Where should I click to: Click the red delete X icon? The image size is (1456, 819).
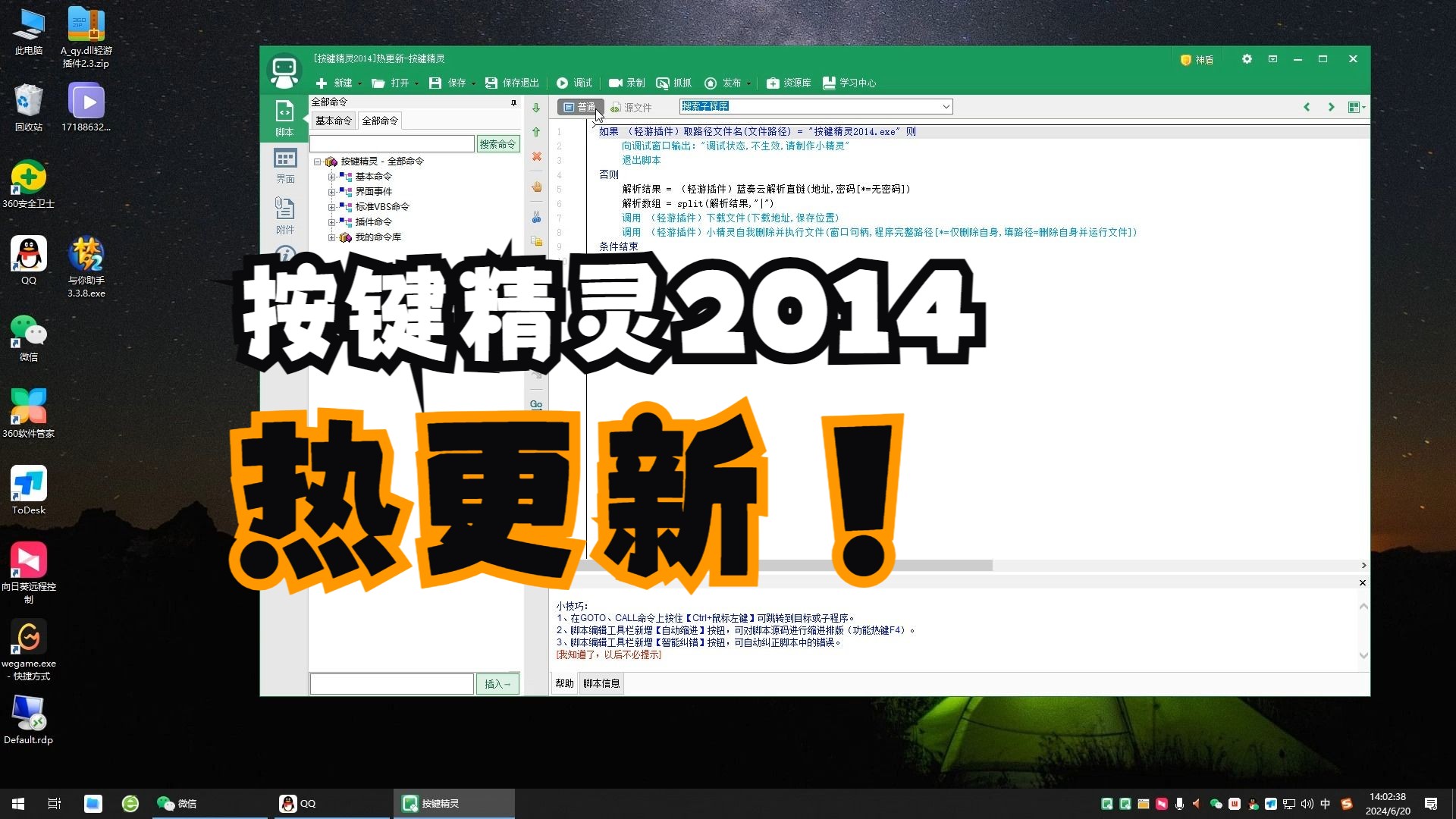pos(536,156)
